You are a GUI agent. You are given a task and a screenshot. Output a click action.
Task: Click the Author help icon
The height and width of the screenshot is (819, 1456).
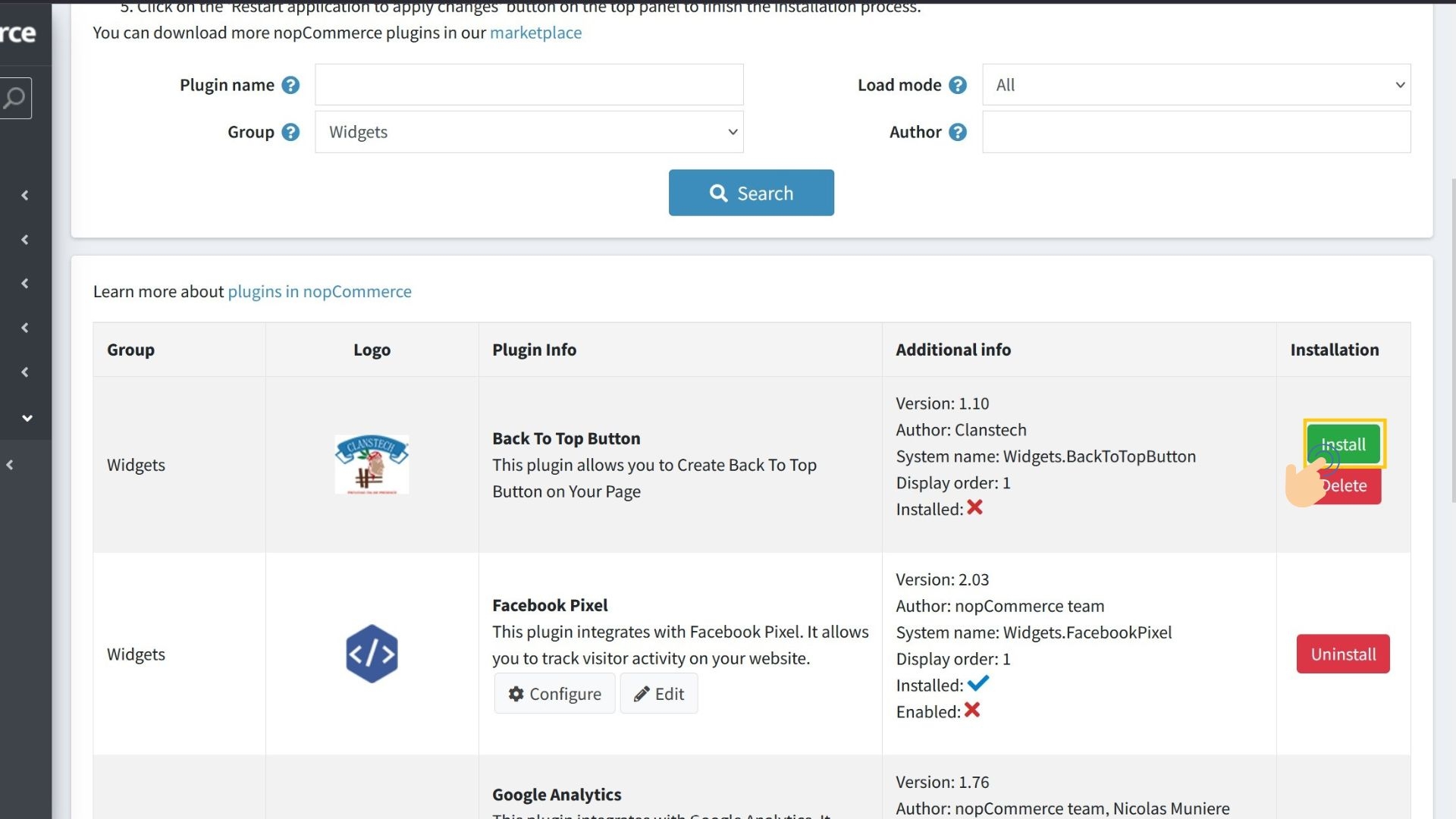coord(958,132)
